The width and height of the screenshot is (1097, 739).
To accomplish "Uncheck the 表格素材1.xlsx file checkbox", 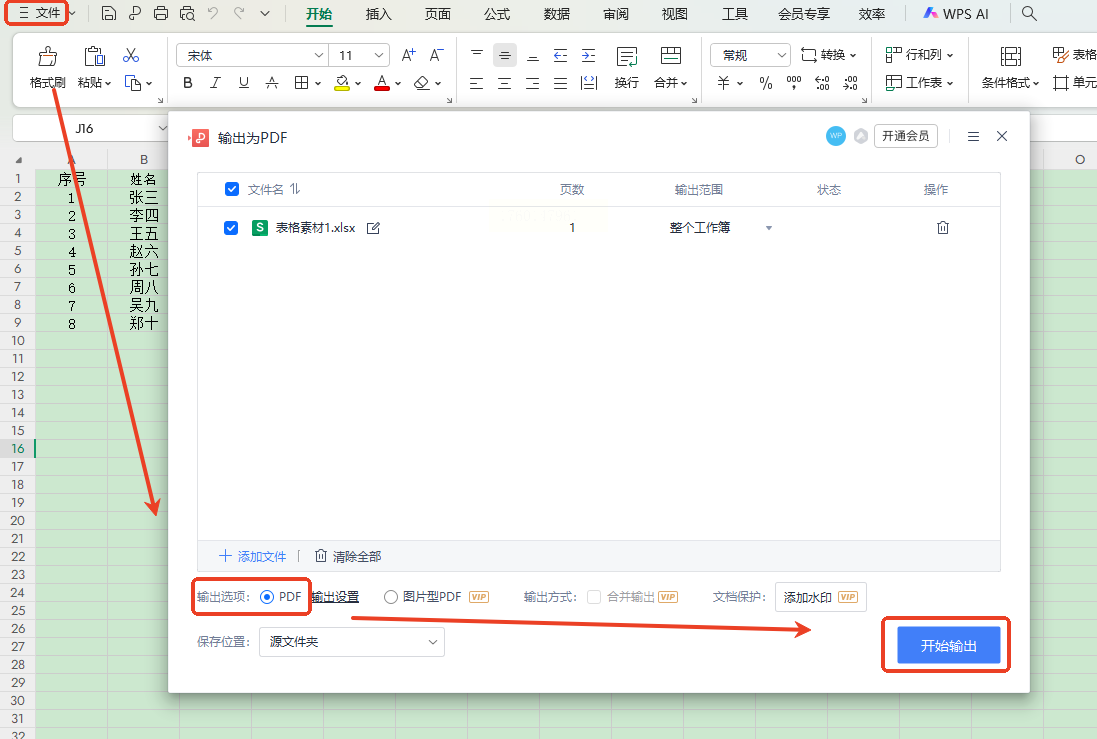I will point(231,228).
